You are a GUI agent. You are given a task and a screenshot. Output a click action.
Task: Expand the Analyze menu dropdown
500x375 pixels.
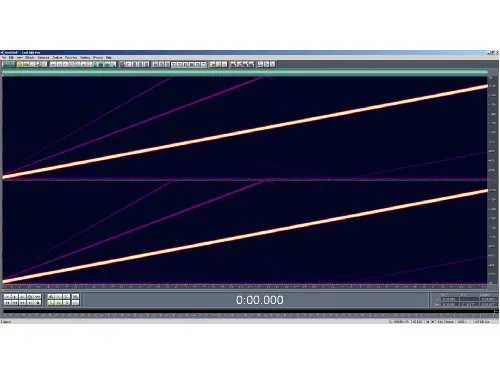click(57, 58)
